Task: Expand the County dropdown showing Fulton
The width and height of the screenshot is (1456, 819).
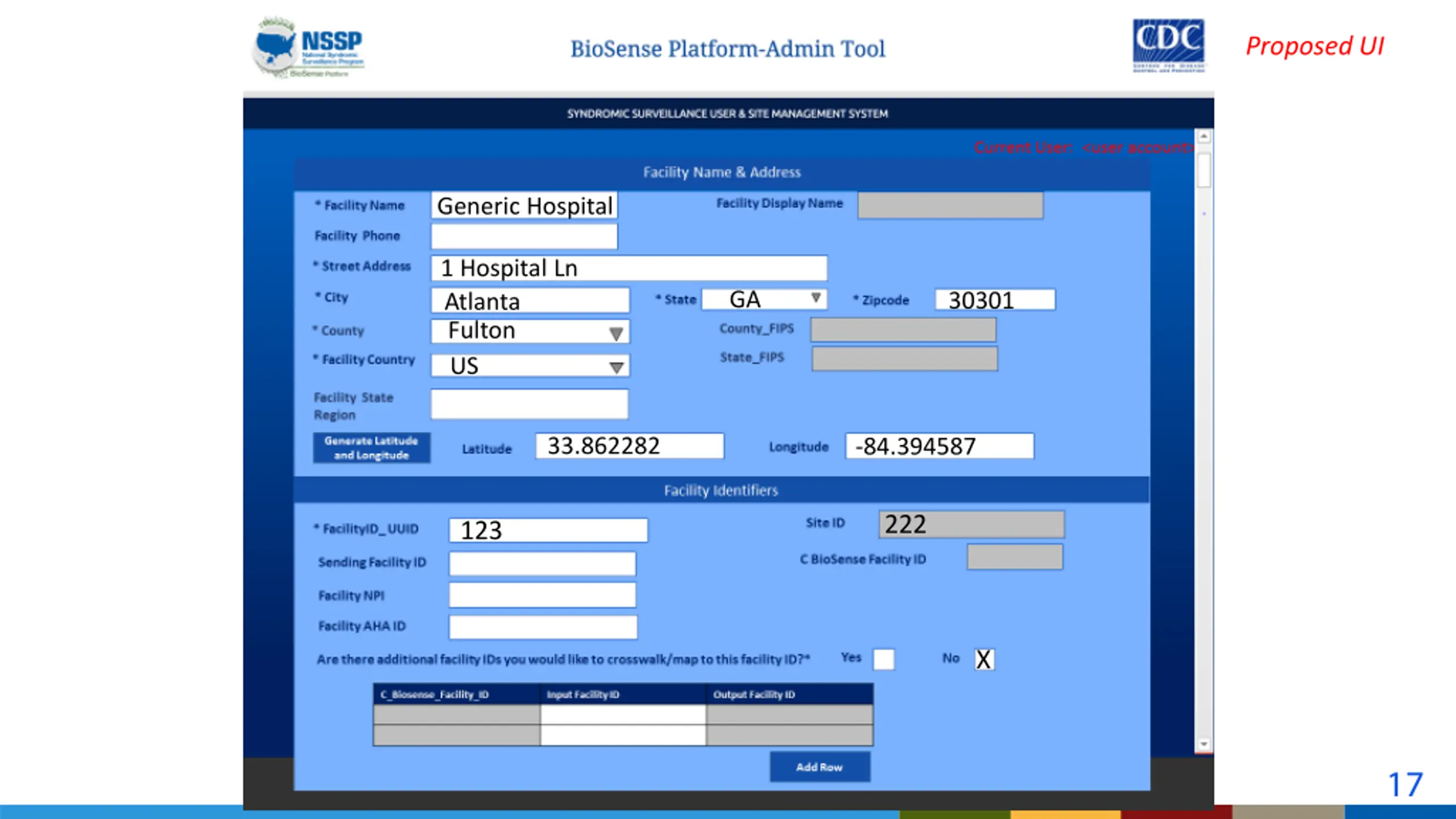Action: point(615,333)
